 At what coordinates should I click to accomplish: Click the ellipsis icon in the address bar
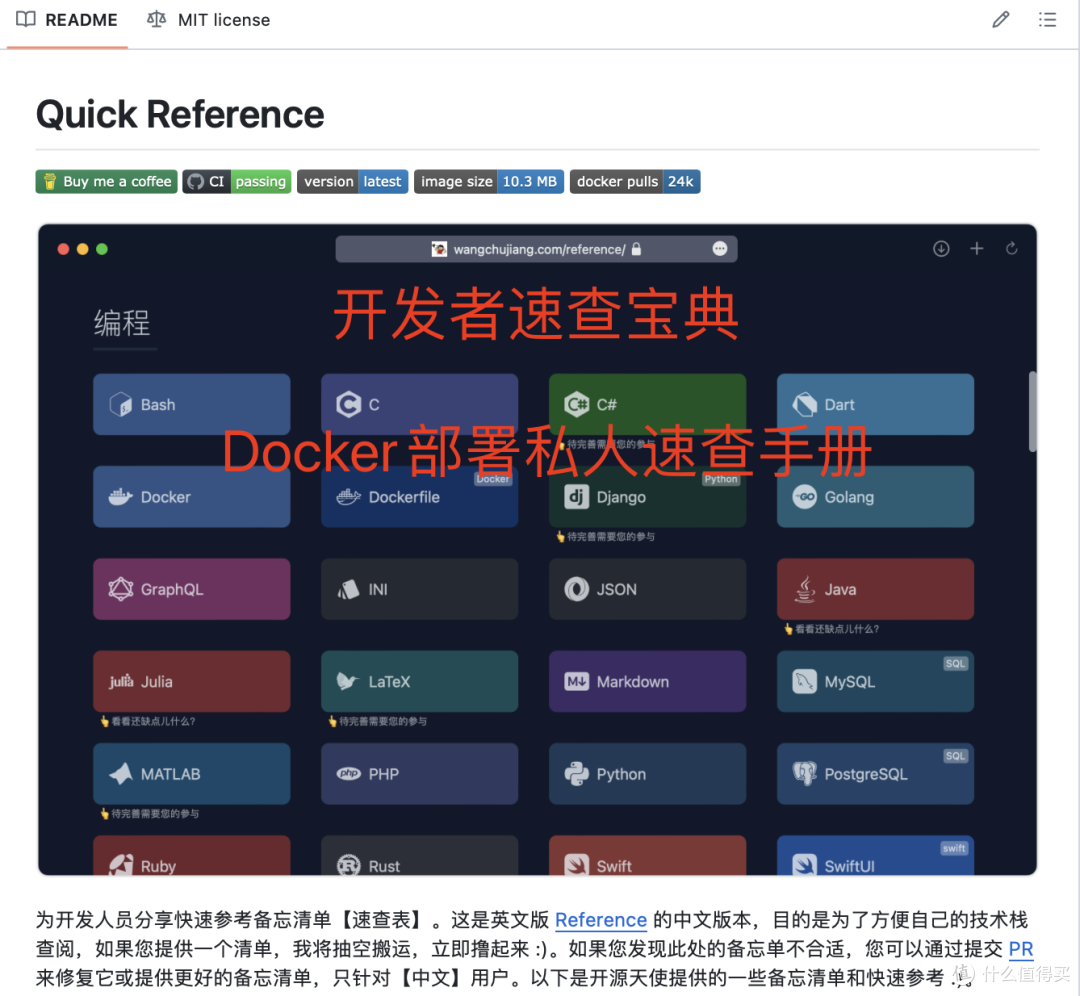720,249
